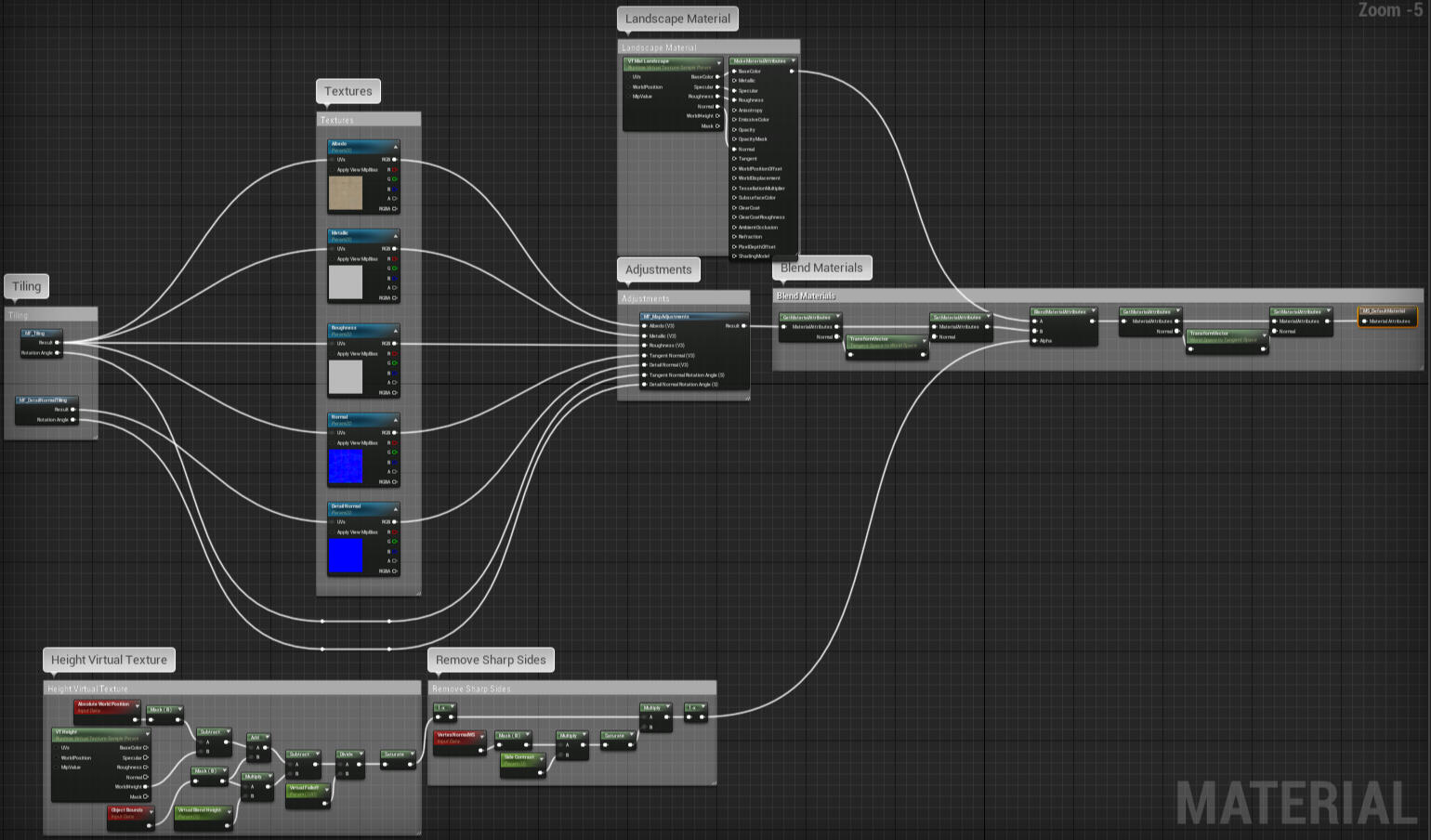The image size is (1431, 840).
Task: Click Rotation Angle output pin of MF_Tiling
Action: (x=58, y=353)
